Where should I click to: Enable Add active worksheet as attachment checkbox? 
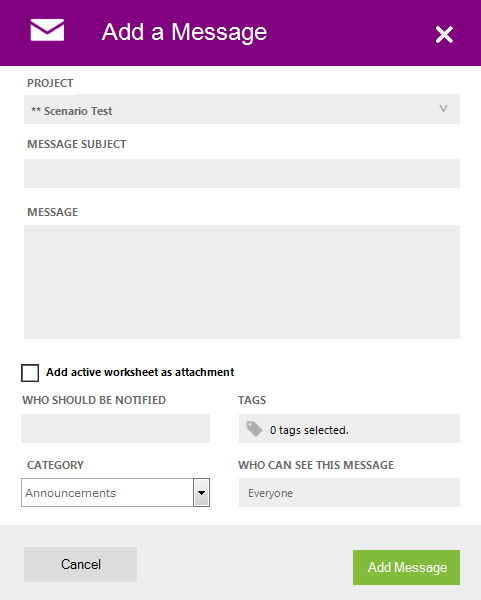(30, 373)
